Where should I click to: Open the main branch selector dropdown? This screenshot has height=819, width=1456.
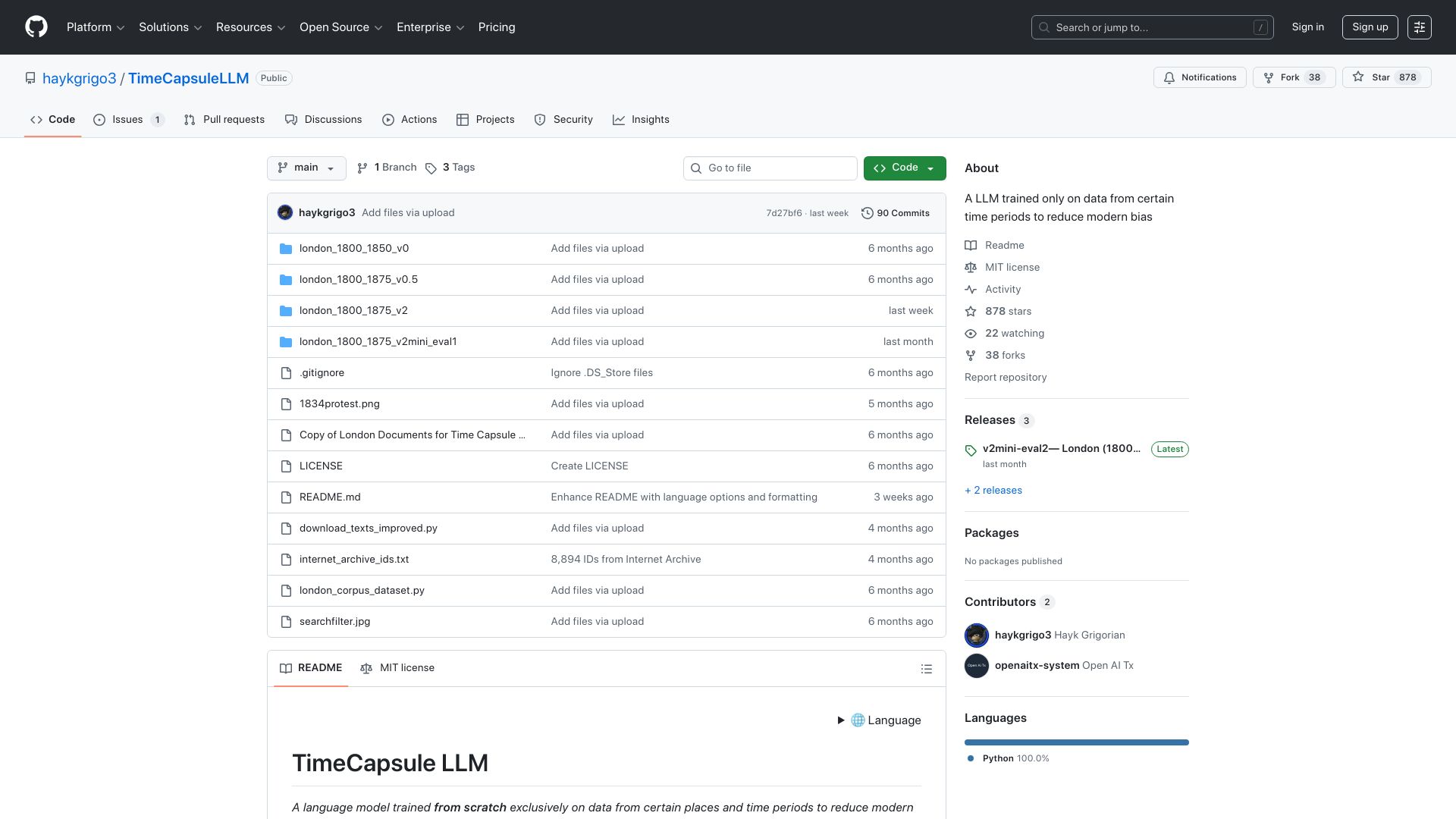click(306, 168)
